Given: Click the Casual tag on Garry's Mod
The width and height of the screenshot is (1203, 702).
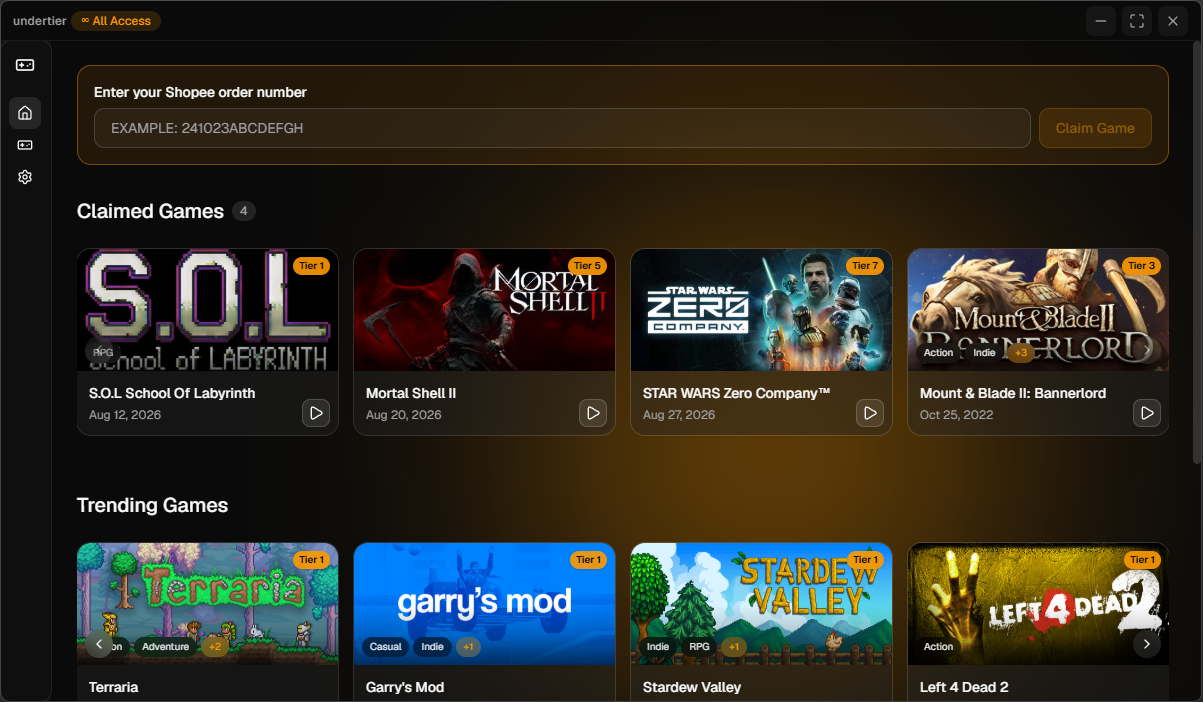Looking at the screenshot, I should tap(386, 647).
